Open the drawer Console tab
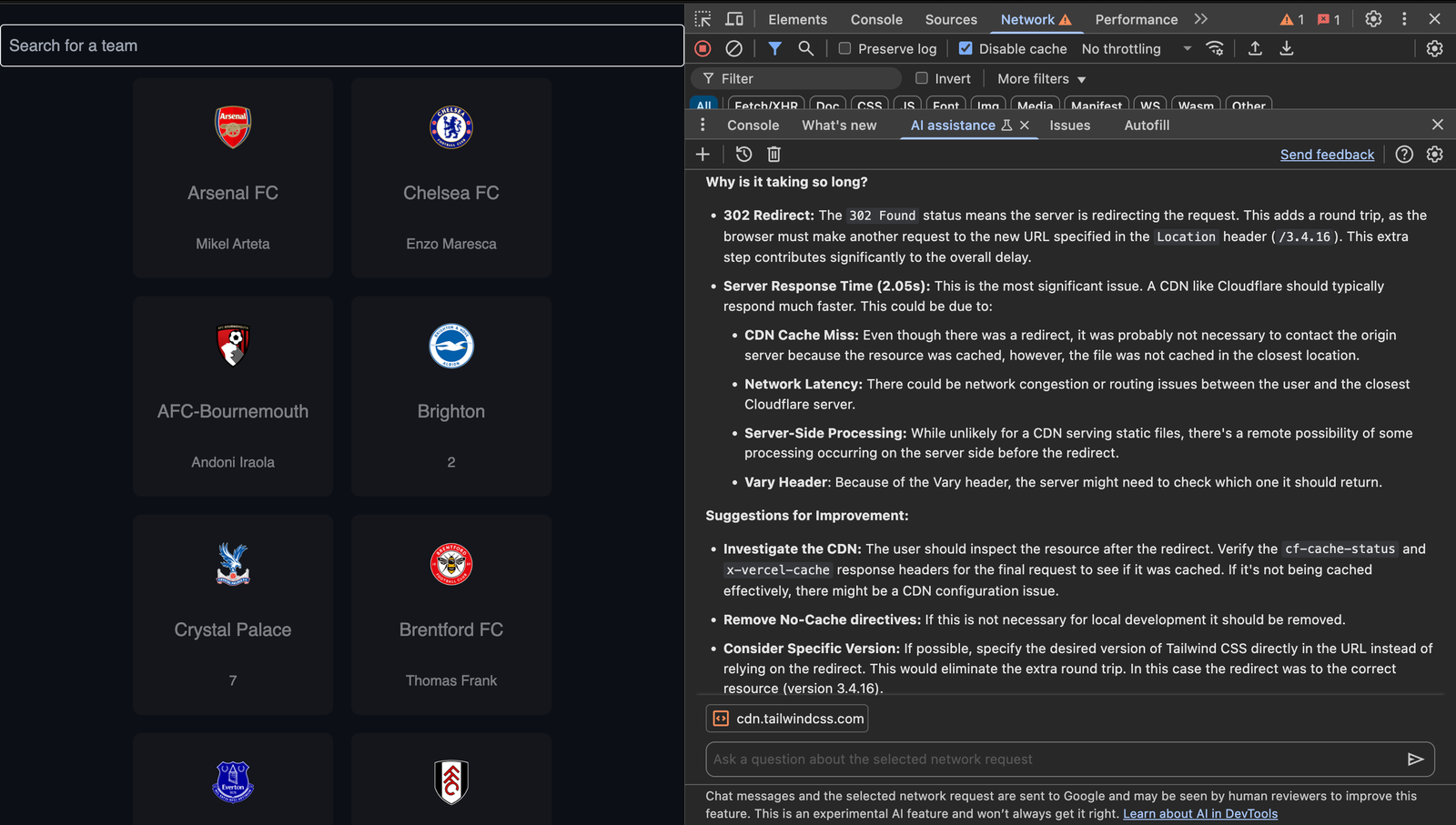Screen dimensions: 1456x825 (753, 126)
